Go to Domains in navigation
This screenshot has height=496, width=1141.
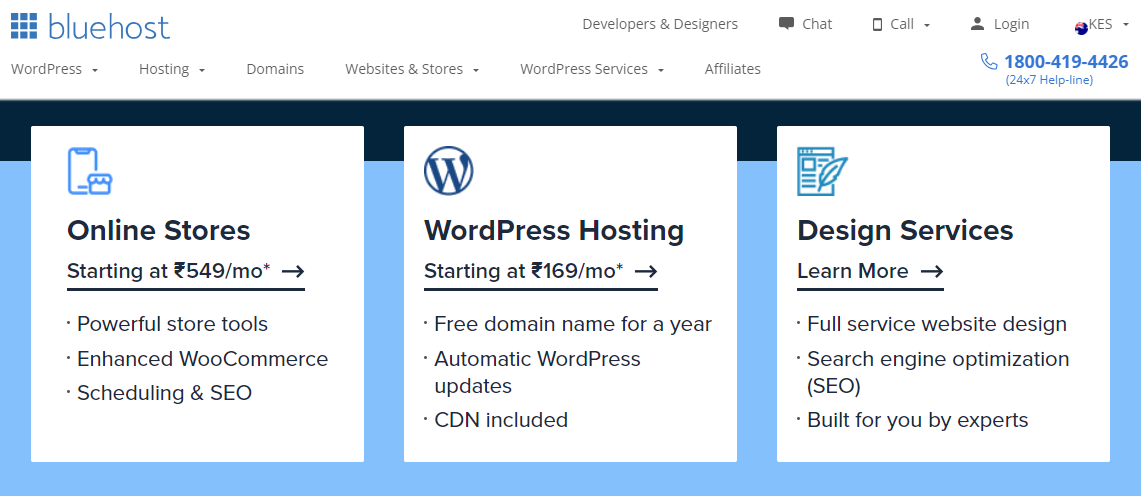[x=275, y=69]
